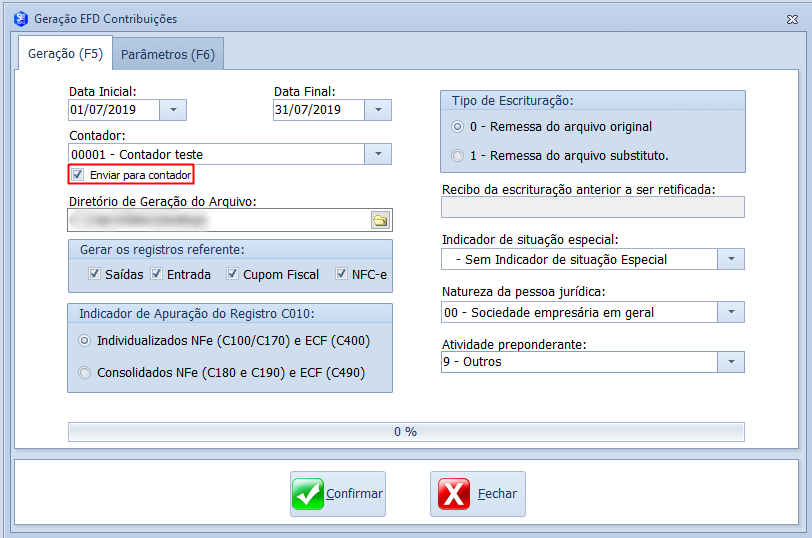Choose Consolidados NFe (C180 e C190) option
The height and width of the screenshot is (538, 812).
[84, 373]
